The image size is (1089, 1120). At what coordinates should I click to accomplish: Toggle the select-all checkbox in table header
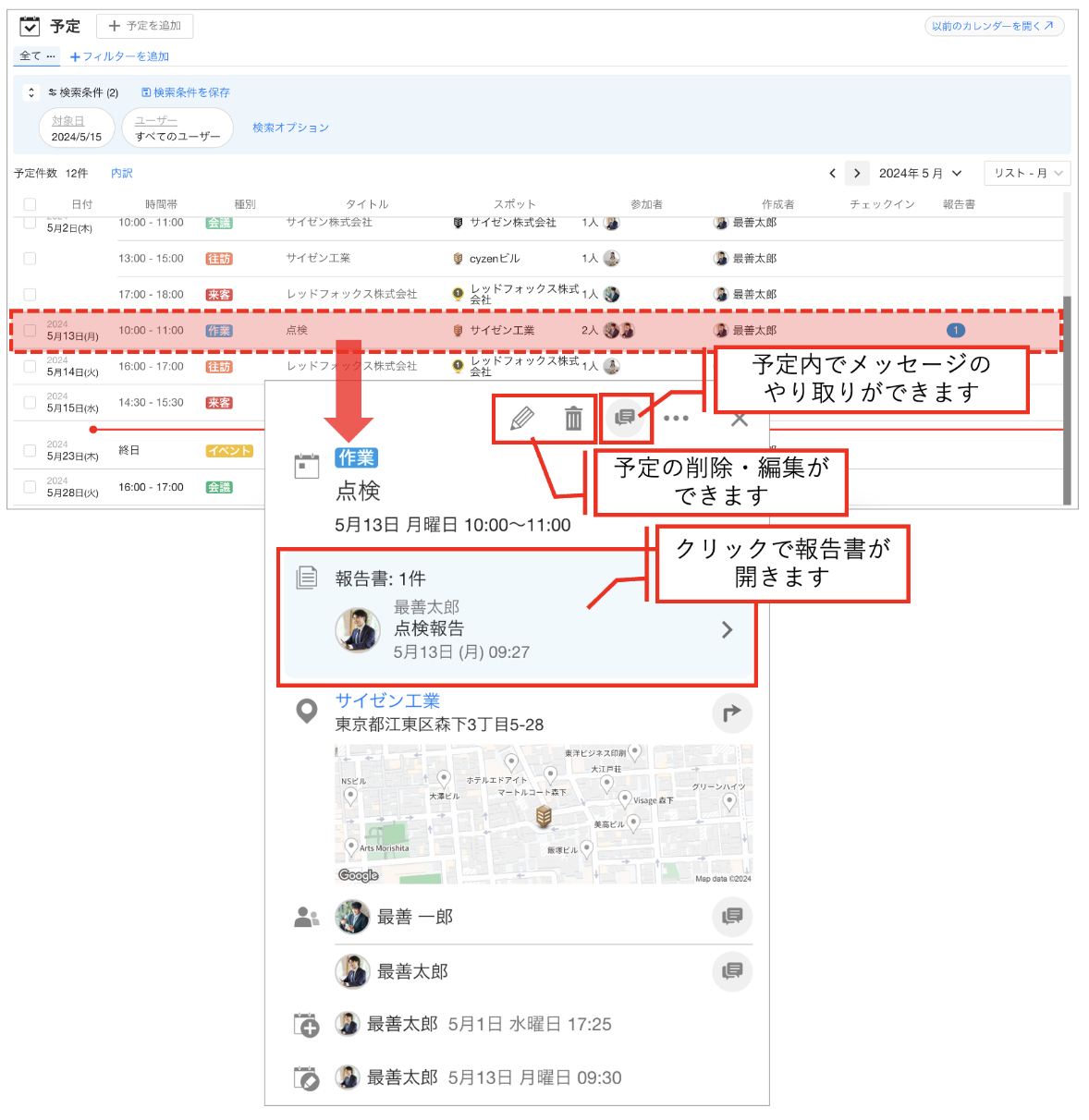click(x=30, y=204)
